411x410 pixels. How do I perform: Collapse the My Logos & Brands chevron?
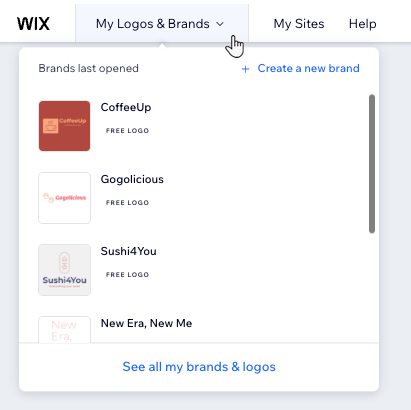(x=220, y=24)
